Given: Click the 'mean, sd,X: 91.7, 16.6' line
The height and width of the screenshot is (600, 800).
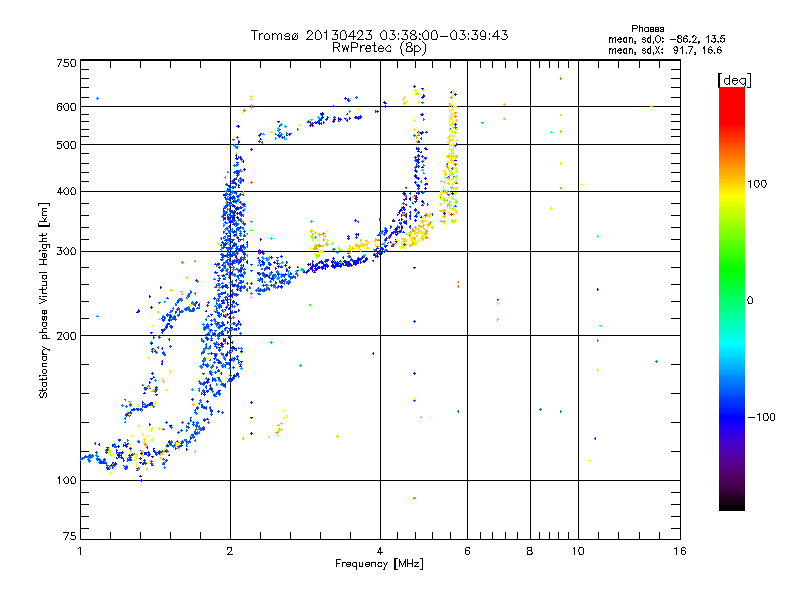Looking at the screenshot, I should [x=665, y=50].
